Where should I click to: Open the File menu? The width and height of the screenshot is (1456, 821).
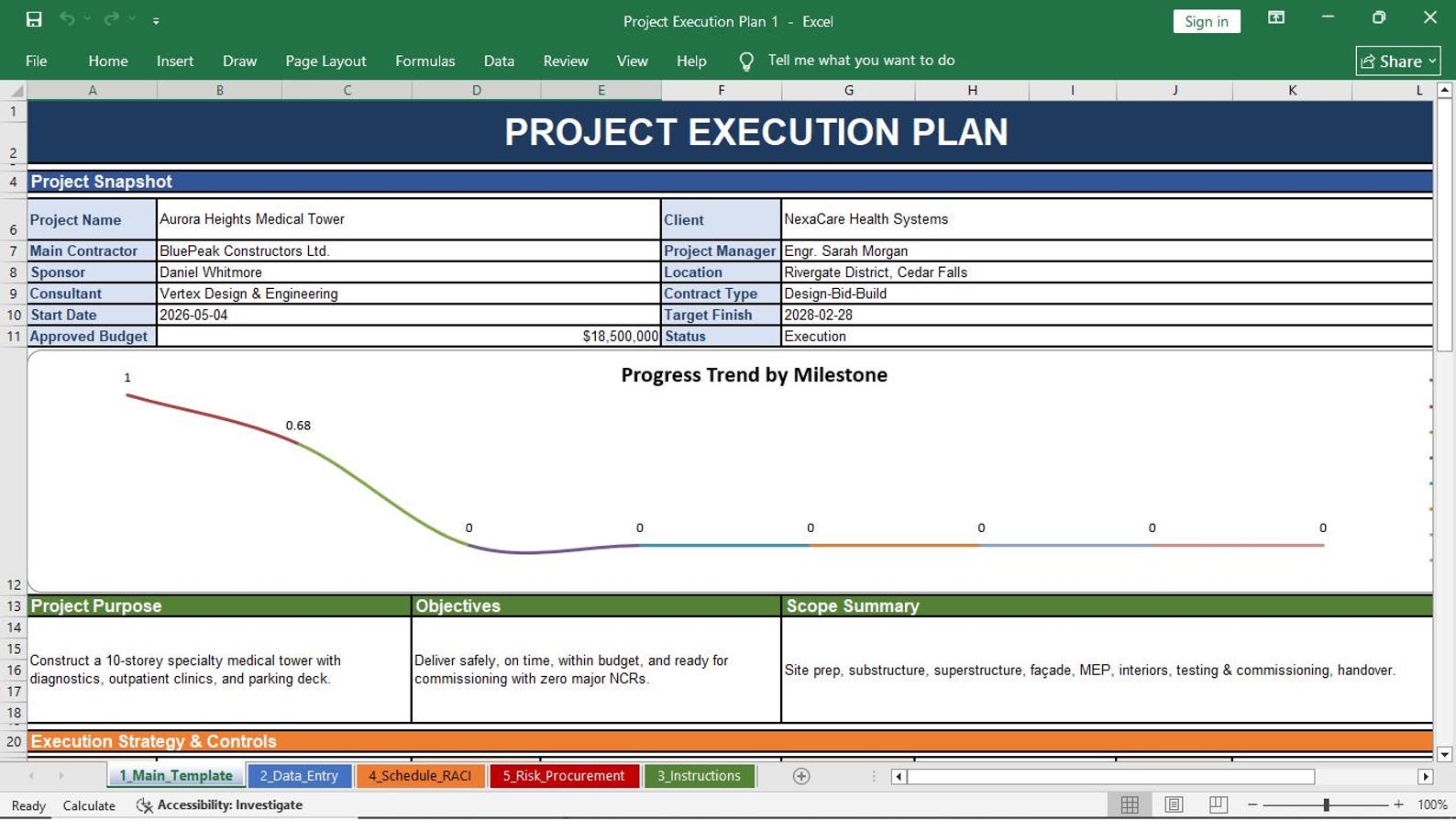[37, 61]
